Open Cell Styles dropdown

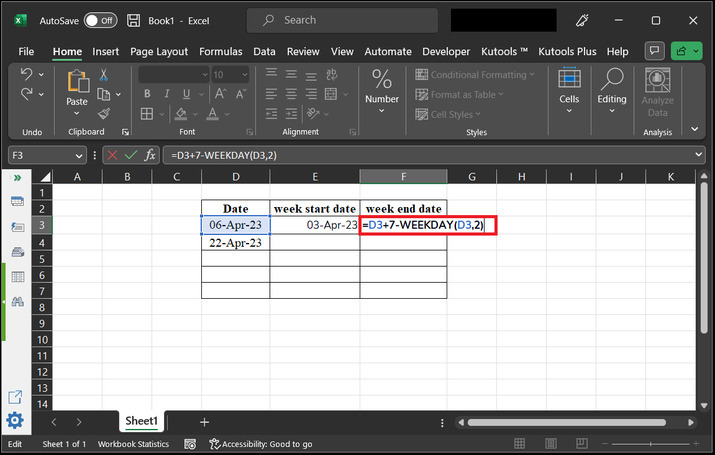[448, 114]
